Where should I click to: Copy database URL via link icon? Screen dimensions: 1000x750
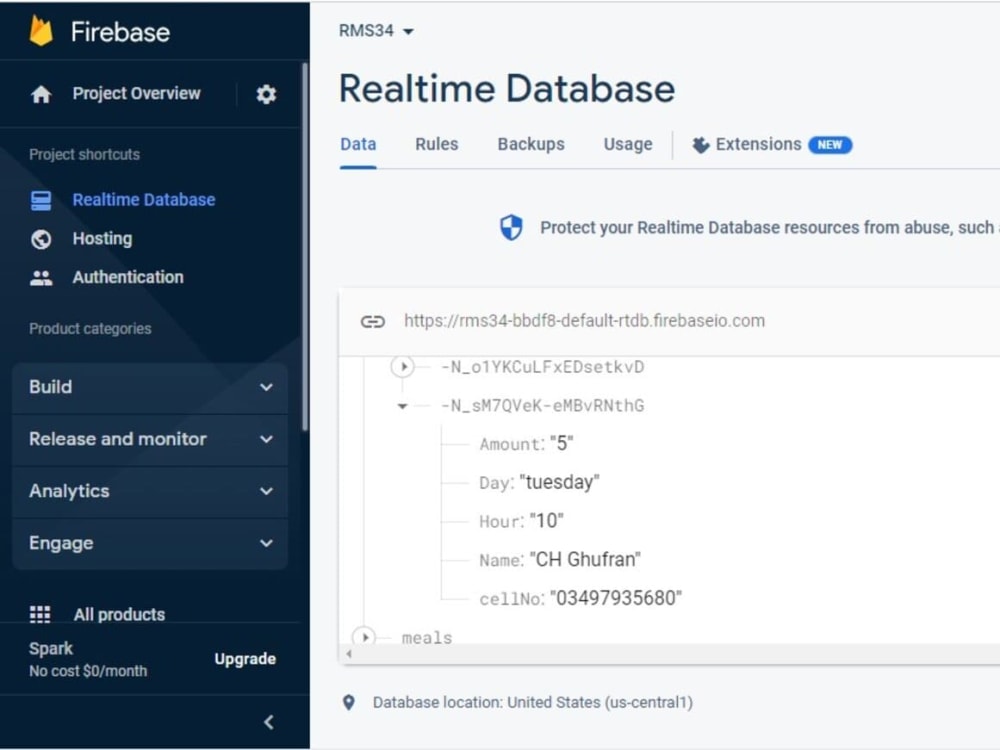[x=372, y=321]
